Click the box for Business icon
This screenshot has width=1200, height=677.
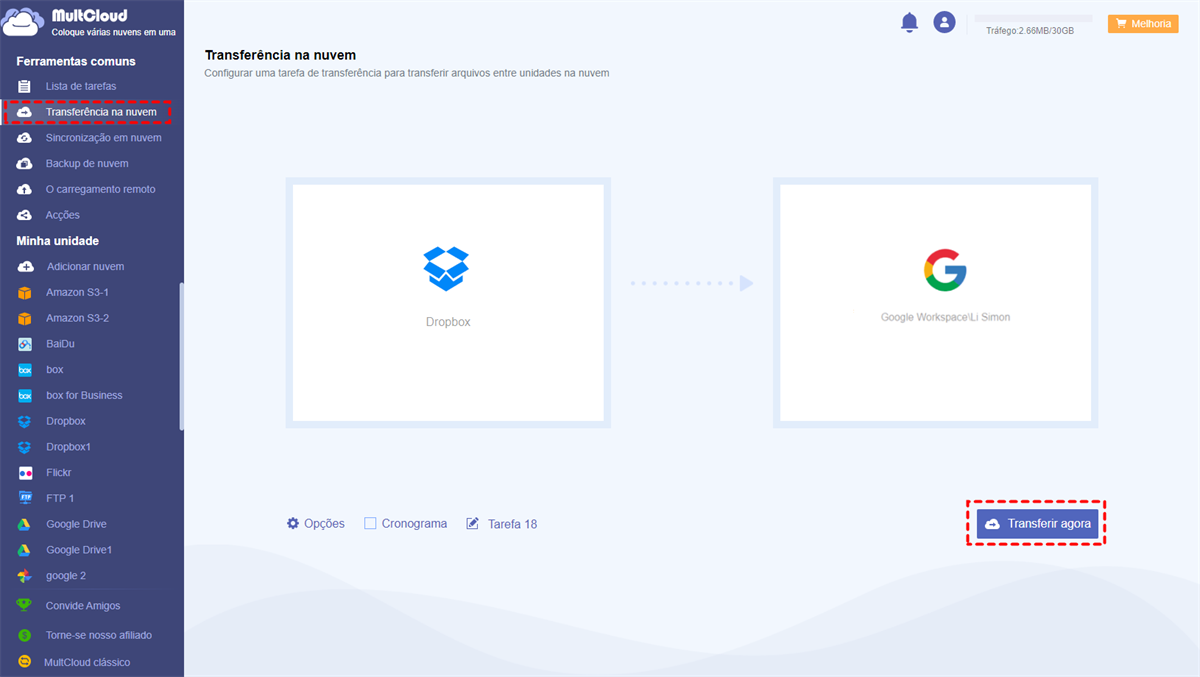tap(25, 396)
